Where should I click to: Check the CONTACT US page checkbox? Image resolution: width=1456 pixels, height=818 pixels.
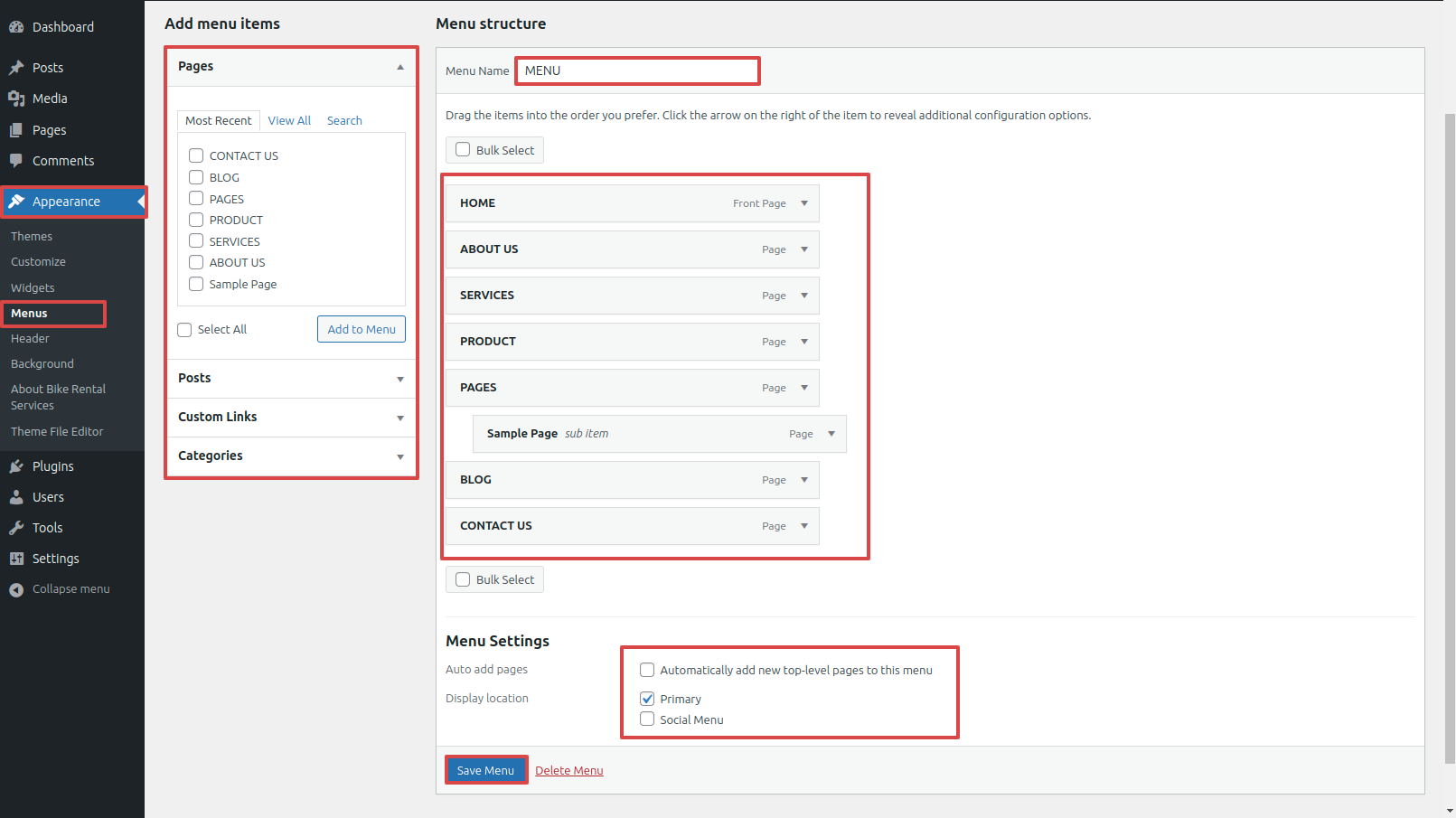pos(196,155)
